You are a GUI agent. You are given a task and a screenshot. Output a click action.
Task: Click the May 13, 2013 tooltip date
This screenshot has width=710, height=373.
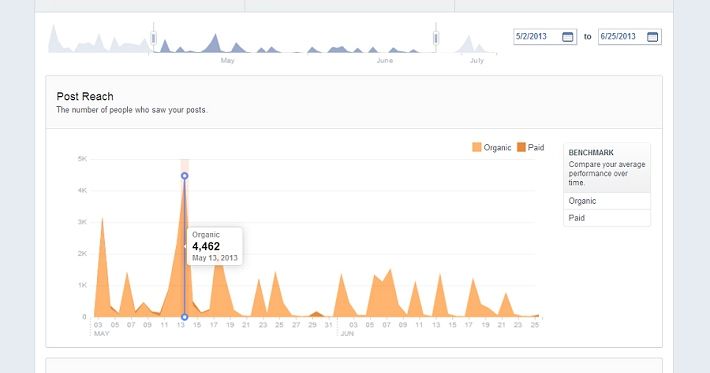click(x=215, y=258)
